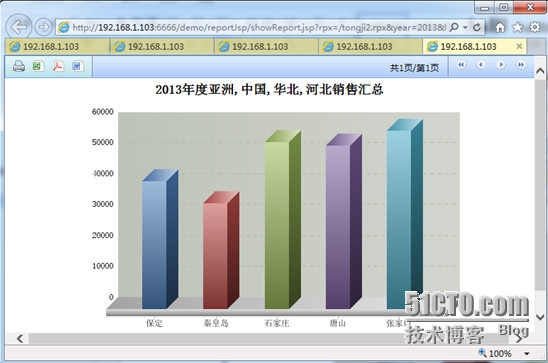The image size is (548, 363).
Task: Click the 保定 axis label
Action: 154,323
